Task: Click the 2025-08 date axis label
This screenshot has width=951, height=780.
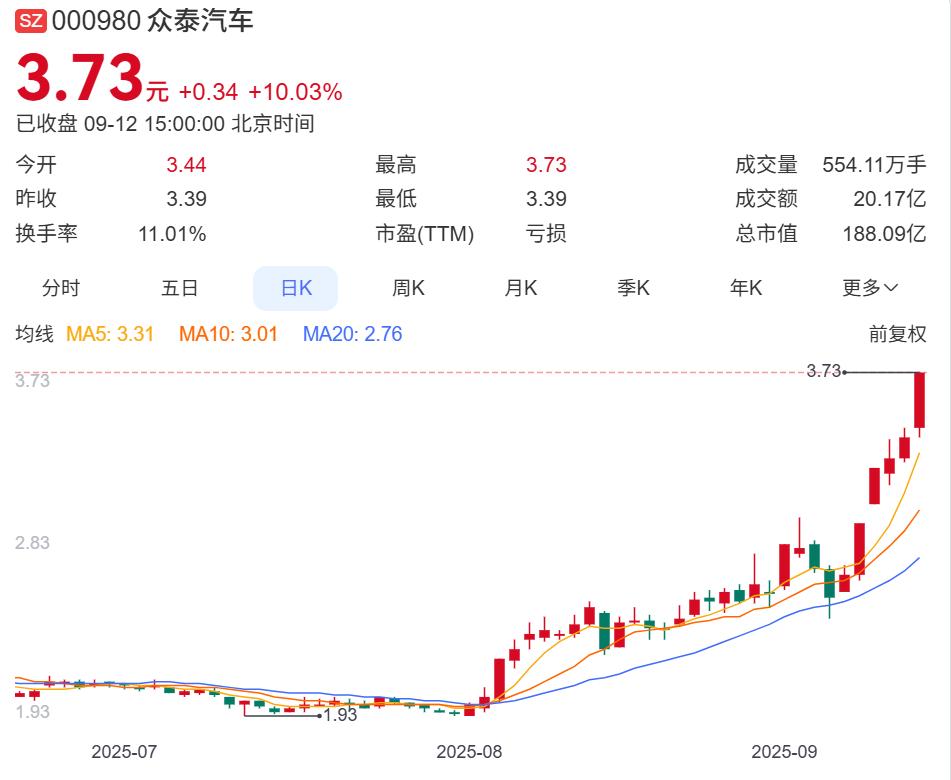Action: coord(469,751)
